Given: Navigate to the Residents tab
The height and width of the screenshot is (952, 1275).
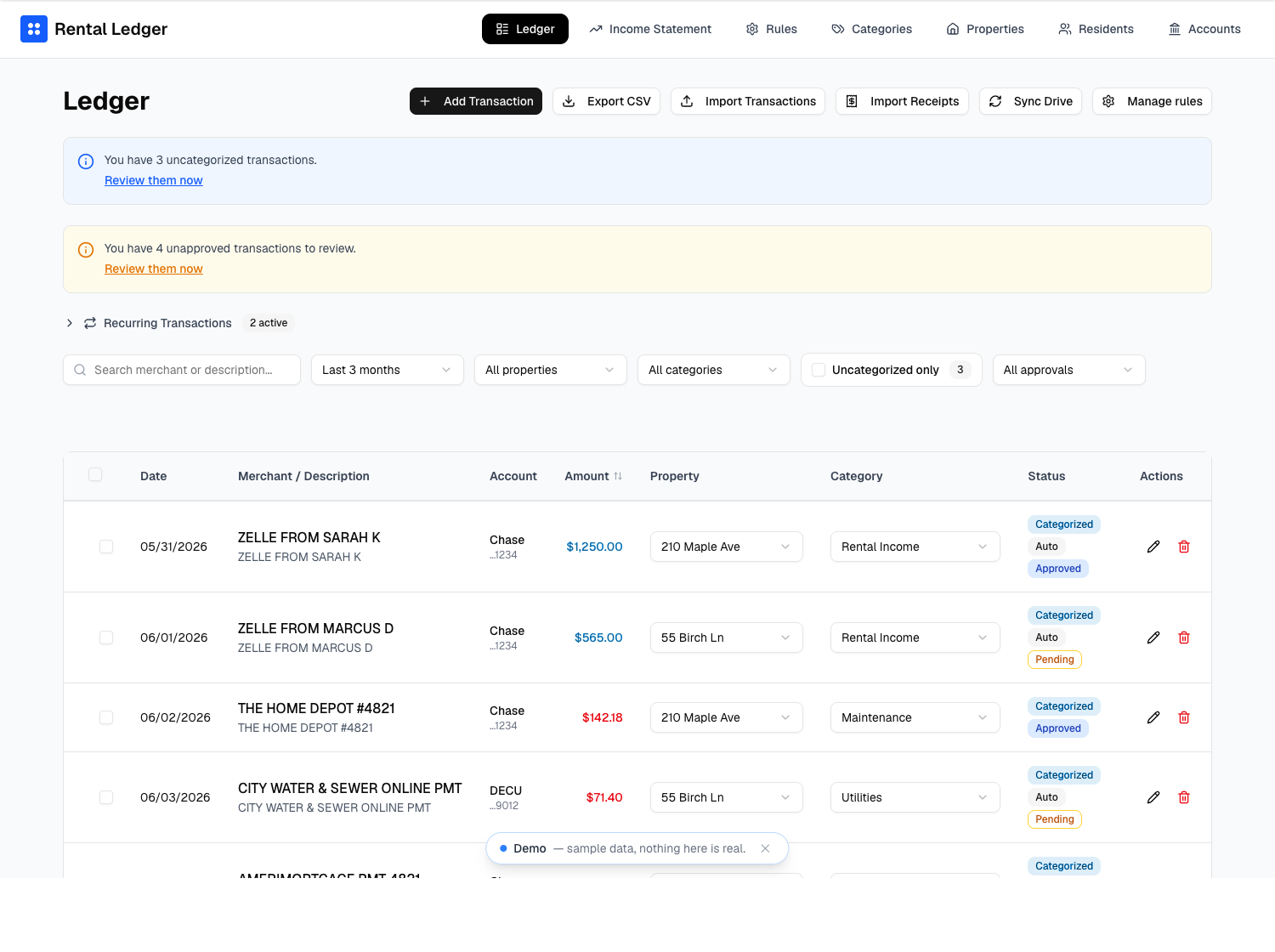Looking at the screenshot, I should click(1096, 29).
